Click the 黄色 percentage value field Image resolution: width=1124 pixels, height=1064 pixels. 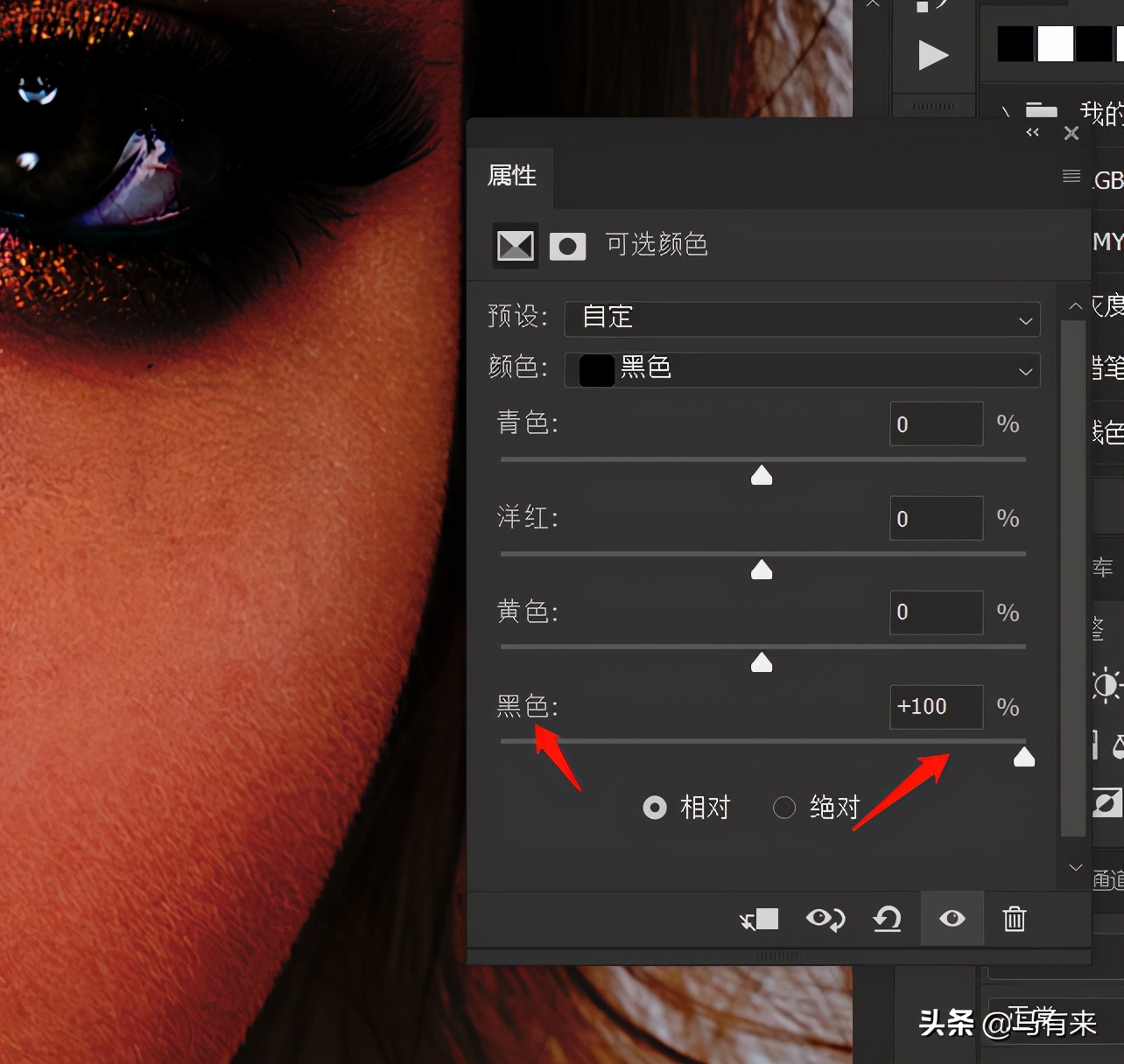point(936,612)
